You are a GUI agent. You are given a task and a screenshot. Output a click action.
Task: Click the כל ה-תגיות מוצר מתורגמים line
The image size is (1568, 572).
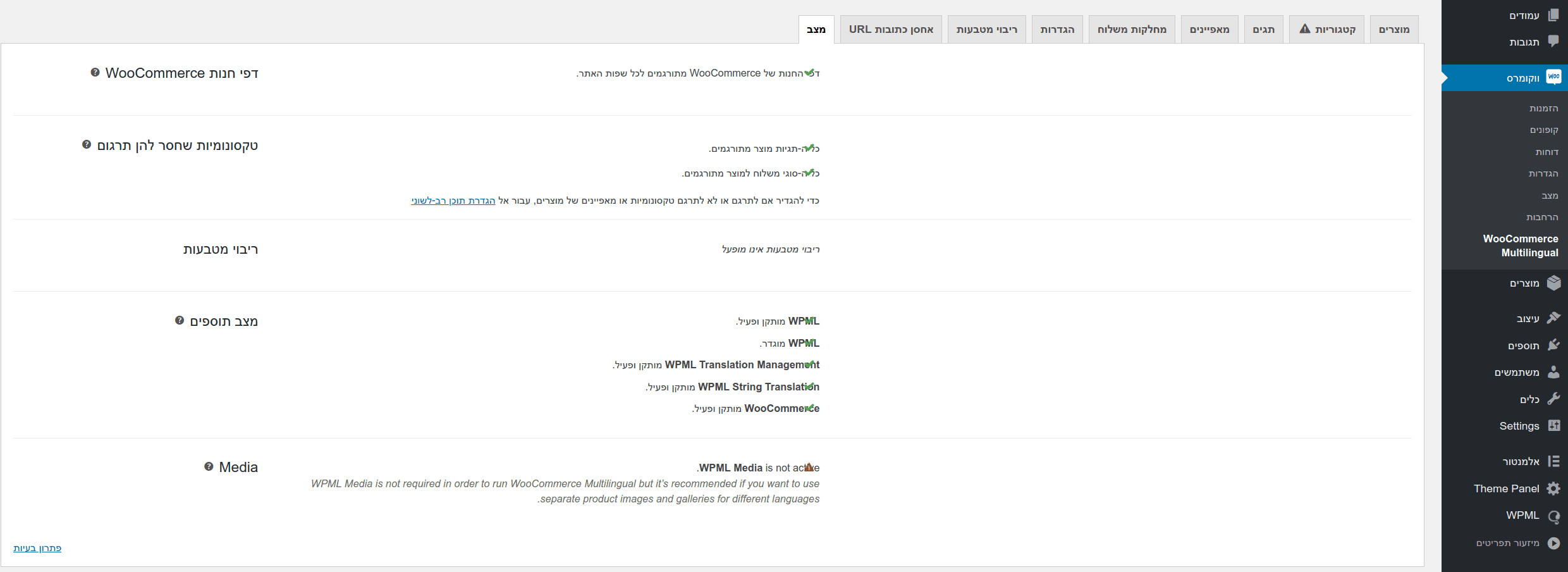764,149
